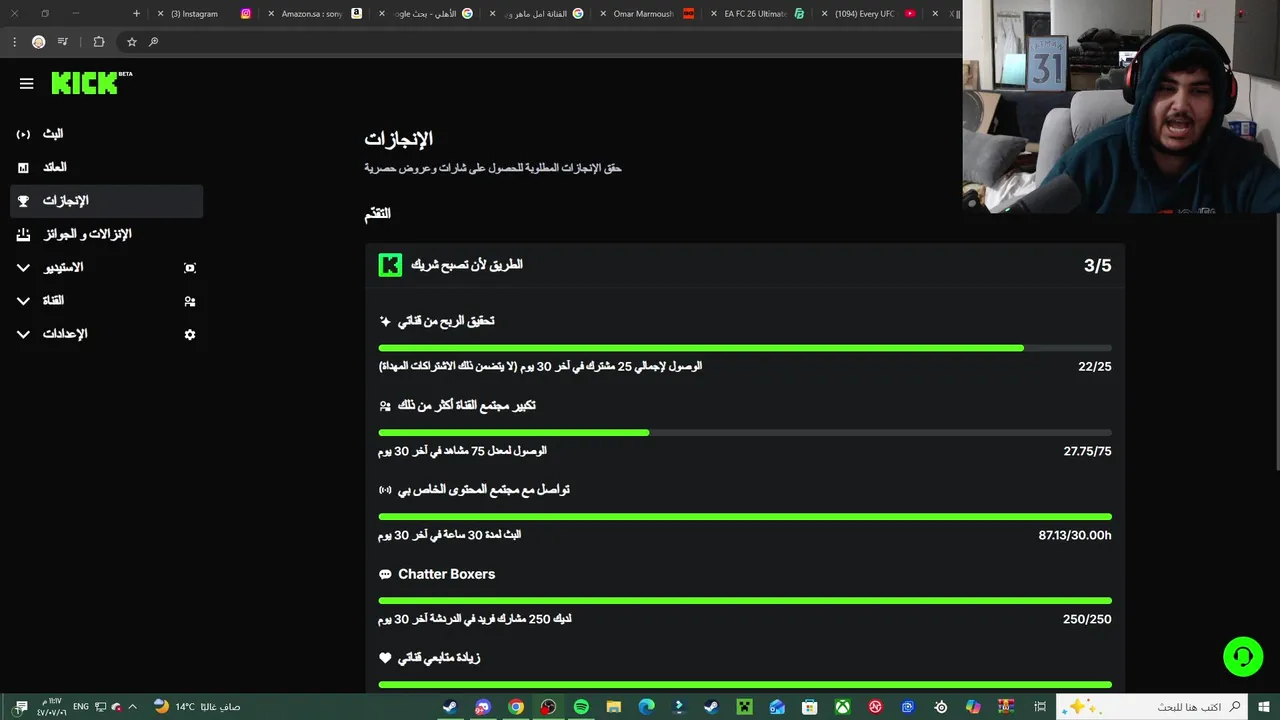
Task: Close the Omar Marmoush tab
Action: point(603,14)
